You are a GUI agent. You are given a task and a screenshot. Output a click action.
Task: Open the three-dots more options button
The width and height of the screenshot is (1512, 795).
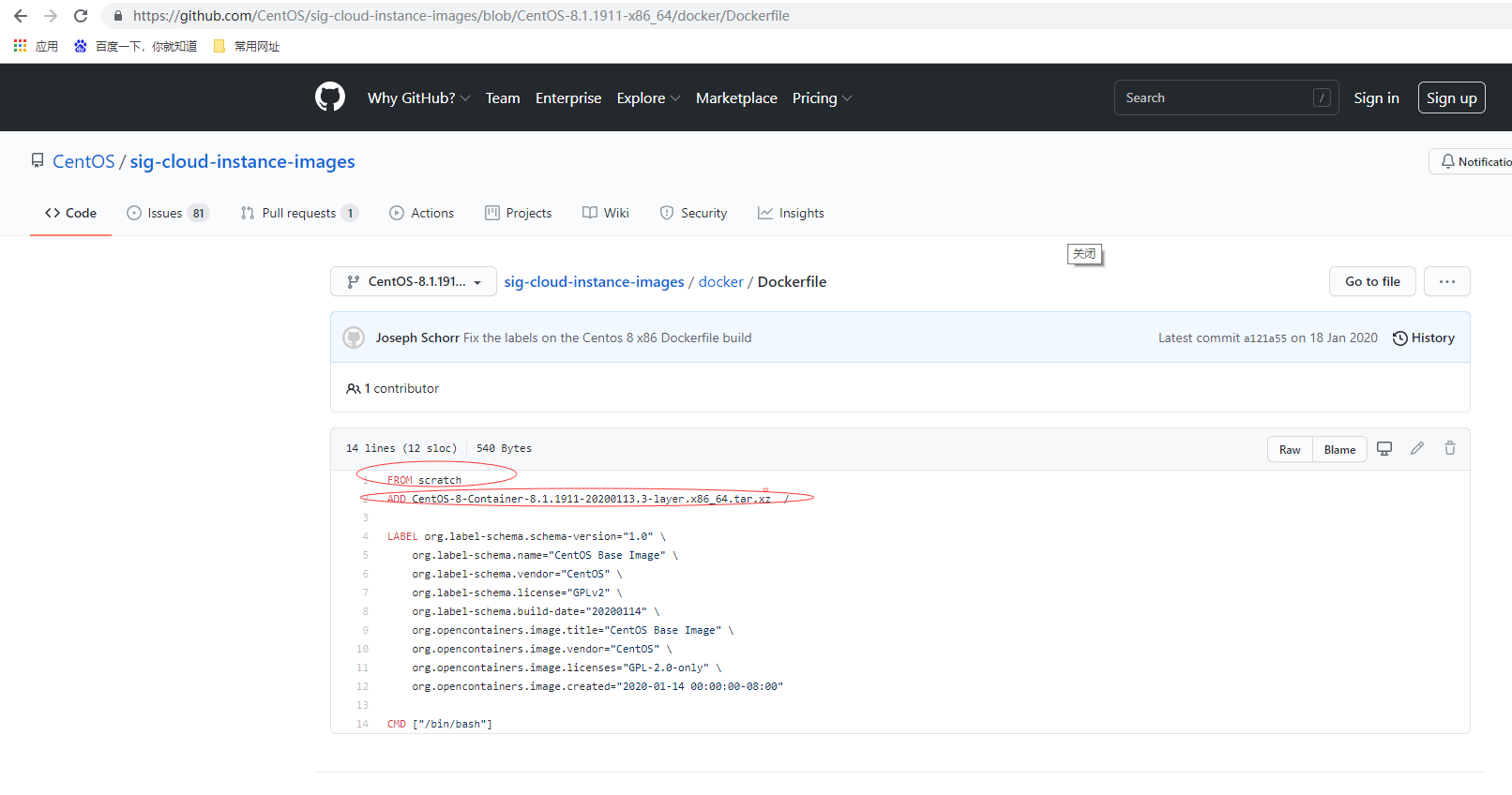1447,281
